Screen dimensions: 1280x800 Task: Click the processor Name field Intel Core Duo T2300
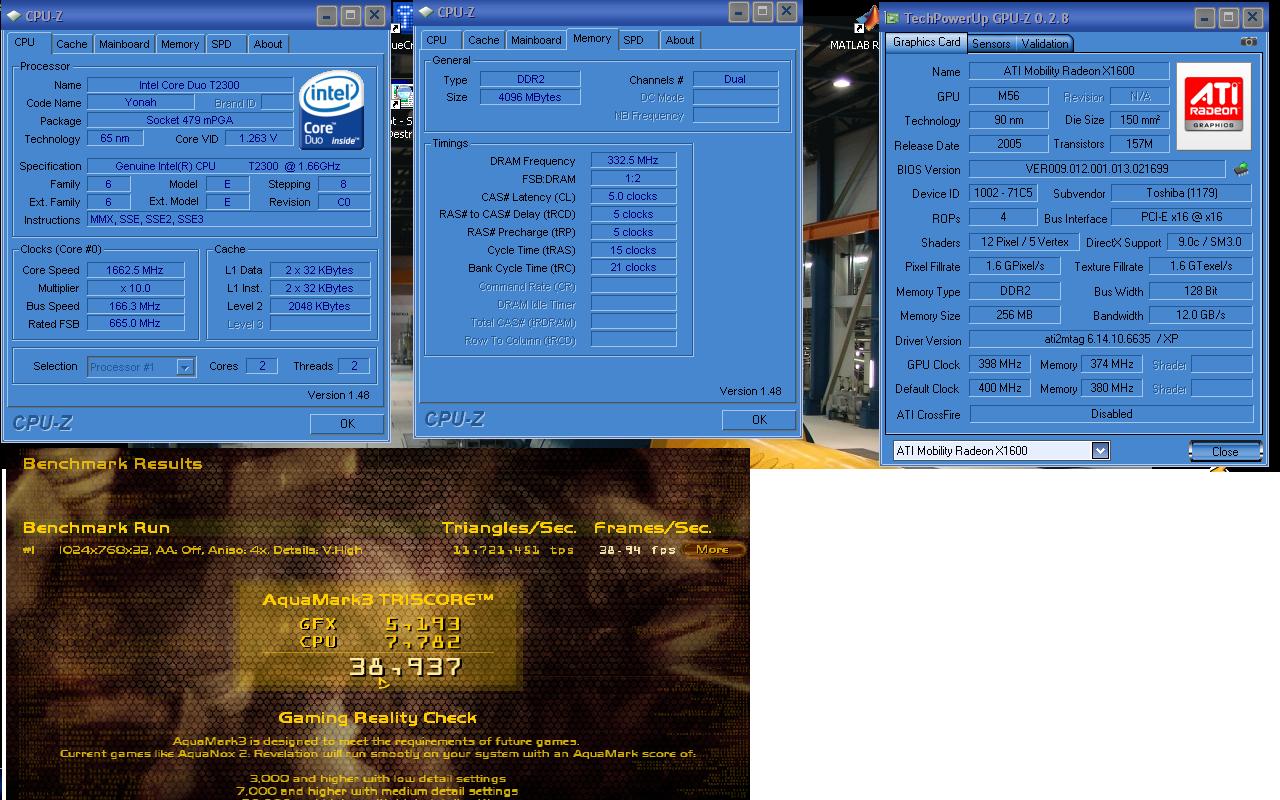click(189, 85)
